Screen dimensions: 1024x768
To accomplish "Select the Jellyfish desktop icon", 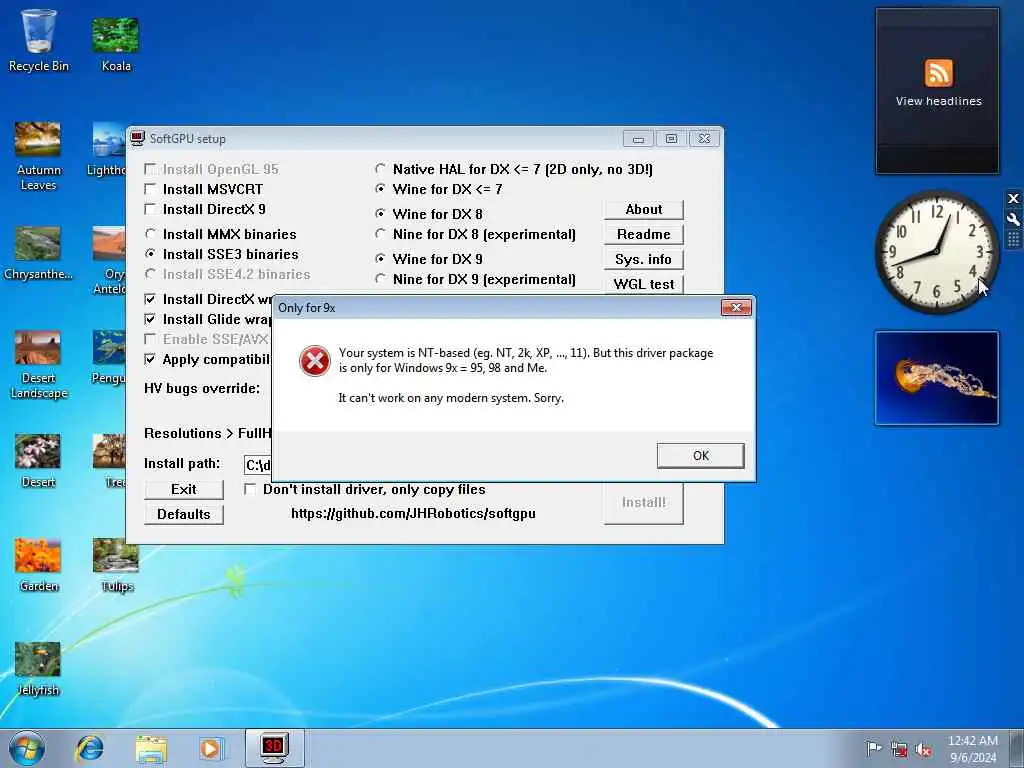I will 38,669.
